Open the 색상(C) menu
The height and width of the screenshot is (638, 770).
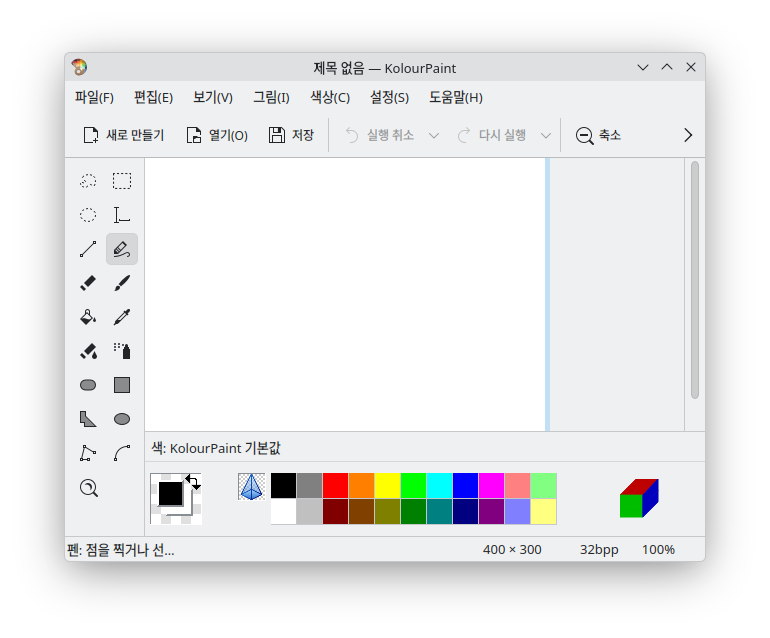tap(330, 97)
